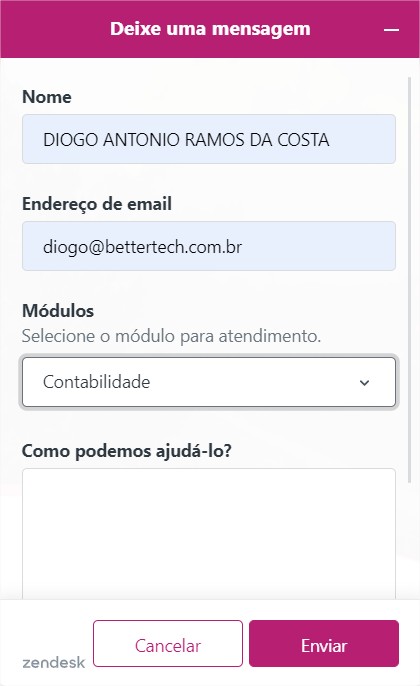
Task: Click the Nome field label
Action: 46,97
